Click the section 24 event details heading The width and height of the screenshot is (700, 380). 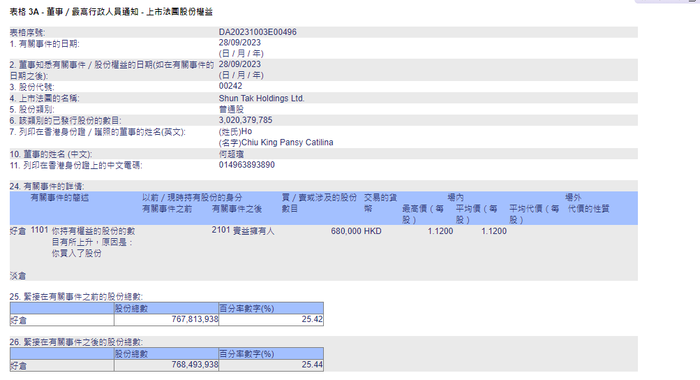47,186
